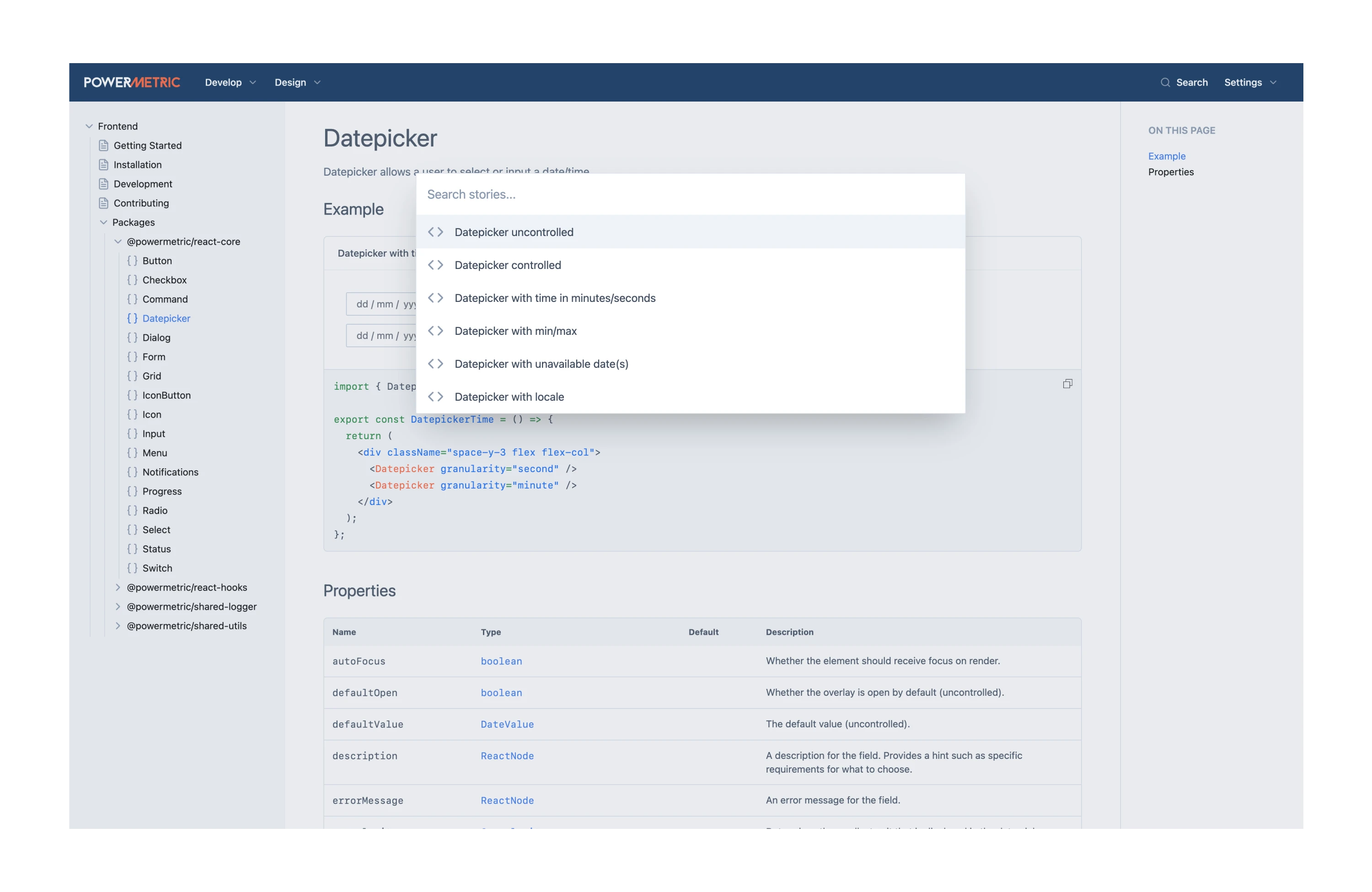Click the copy code icon in code block

(1067, 384)
